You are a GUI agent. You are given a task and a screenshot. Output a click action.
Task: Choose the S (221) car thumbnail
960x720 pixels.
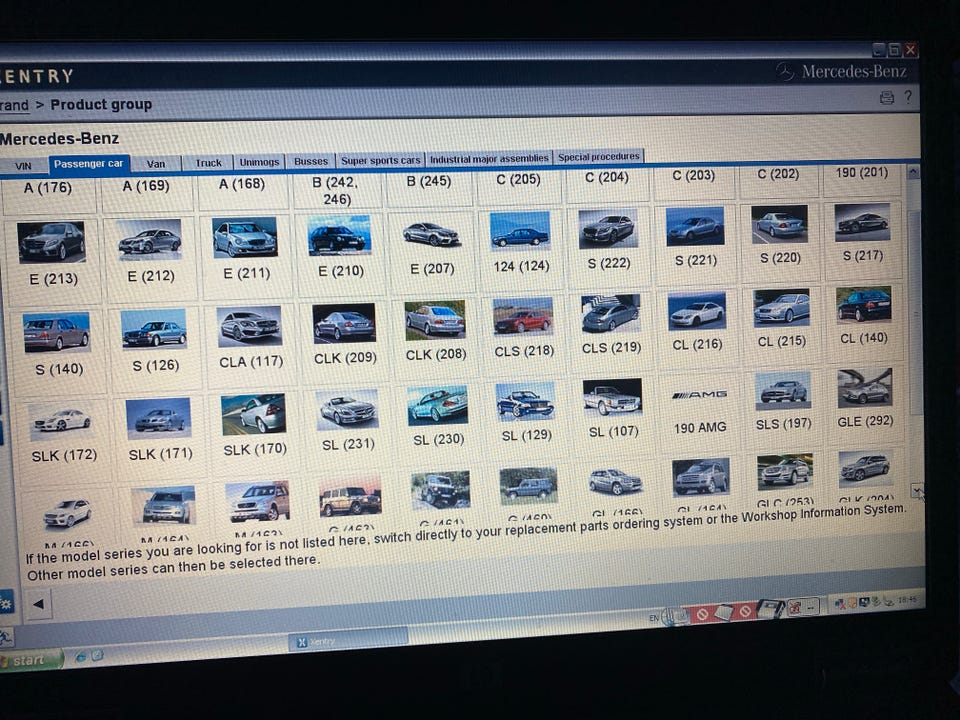tap(695, 226)
